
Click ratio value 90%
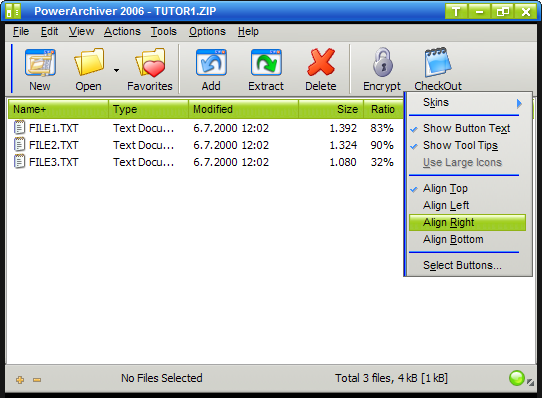tap(382, 145)
